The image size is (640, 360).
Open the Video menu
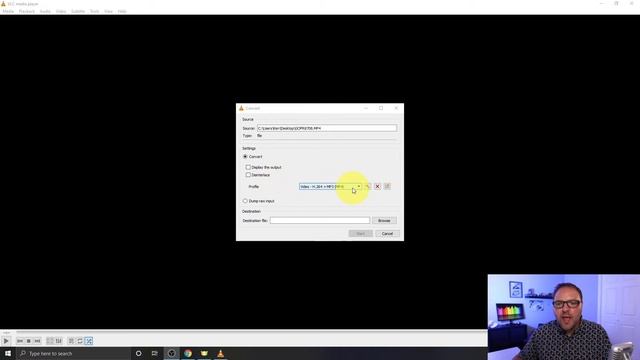tap(61, 11)
